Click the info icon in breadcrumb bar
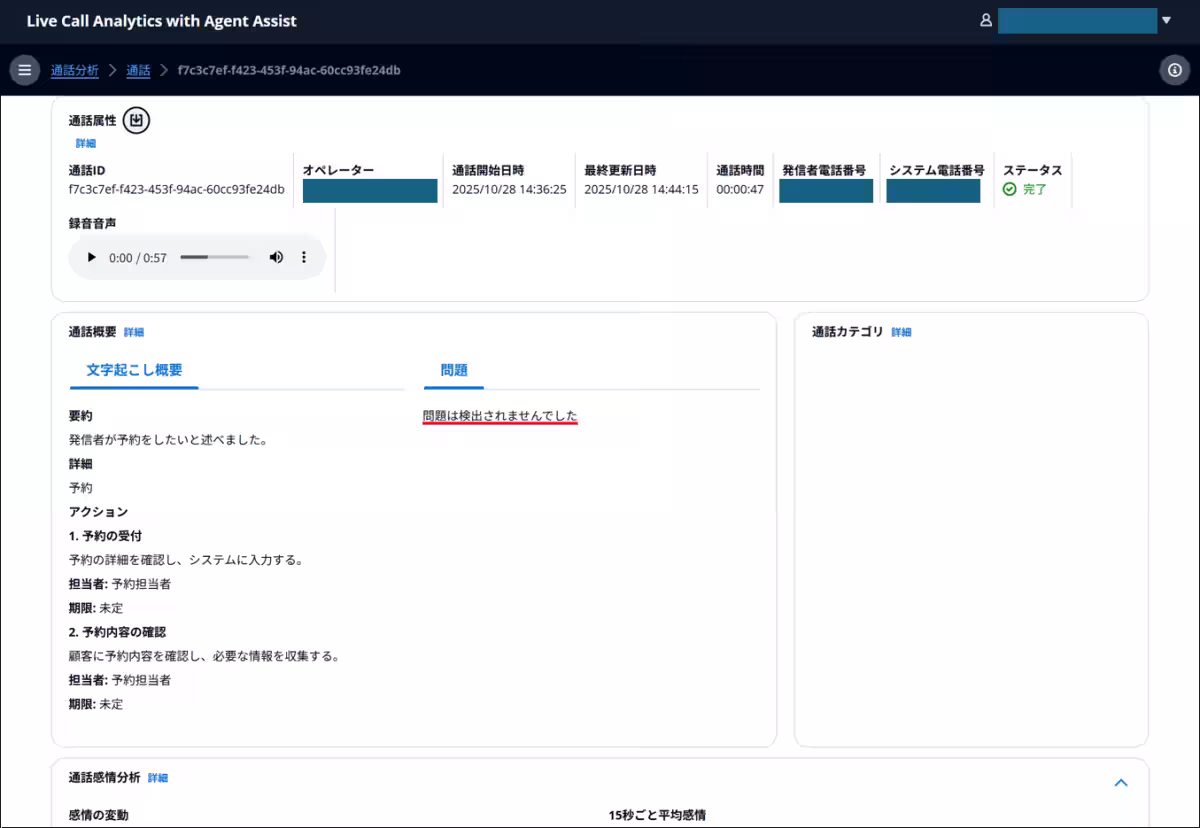Screen dimensions: 1200x828 [x=1174, y=70]
